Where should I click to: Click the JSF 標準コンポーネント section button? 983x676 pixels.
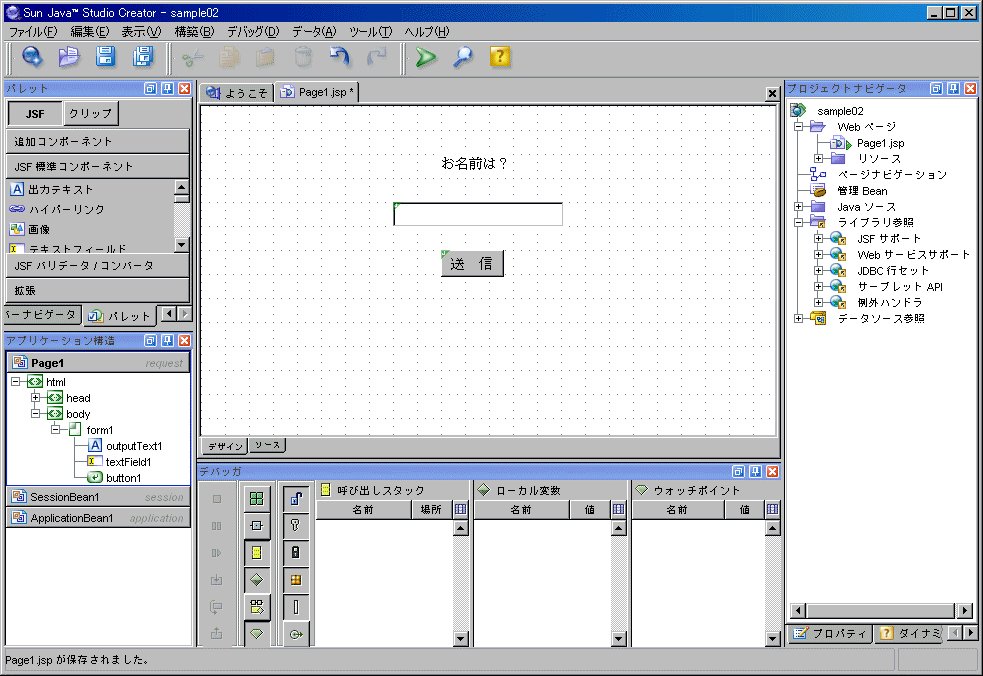click(x=98, y=167)
